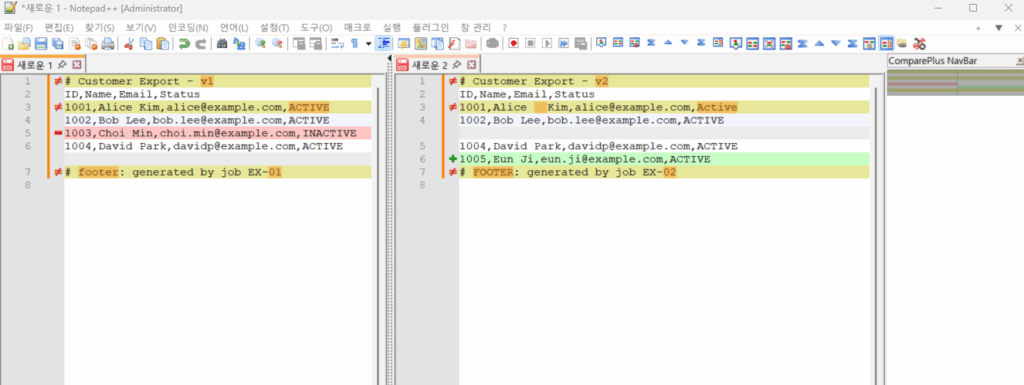
Task: Click the removed line 1003,Choi Min in left pane
Action: 218,133
